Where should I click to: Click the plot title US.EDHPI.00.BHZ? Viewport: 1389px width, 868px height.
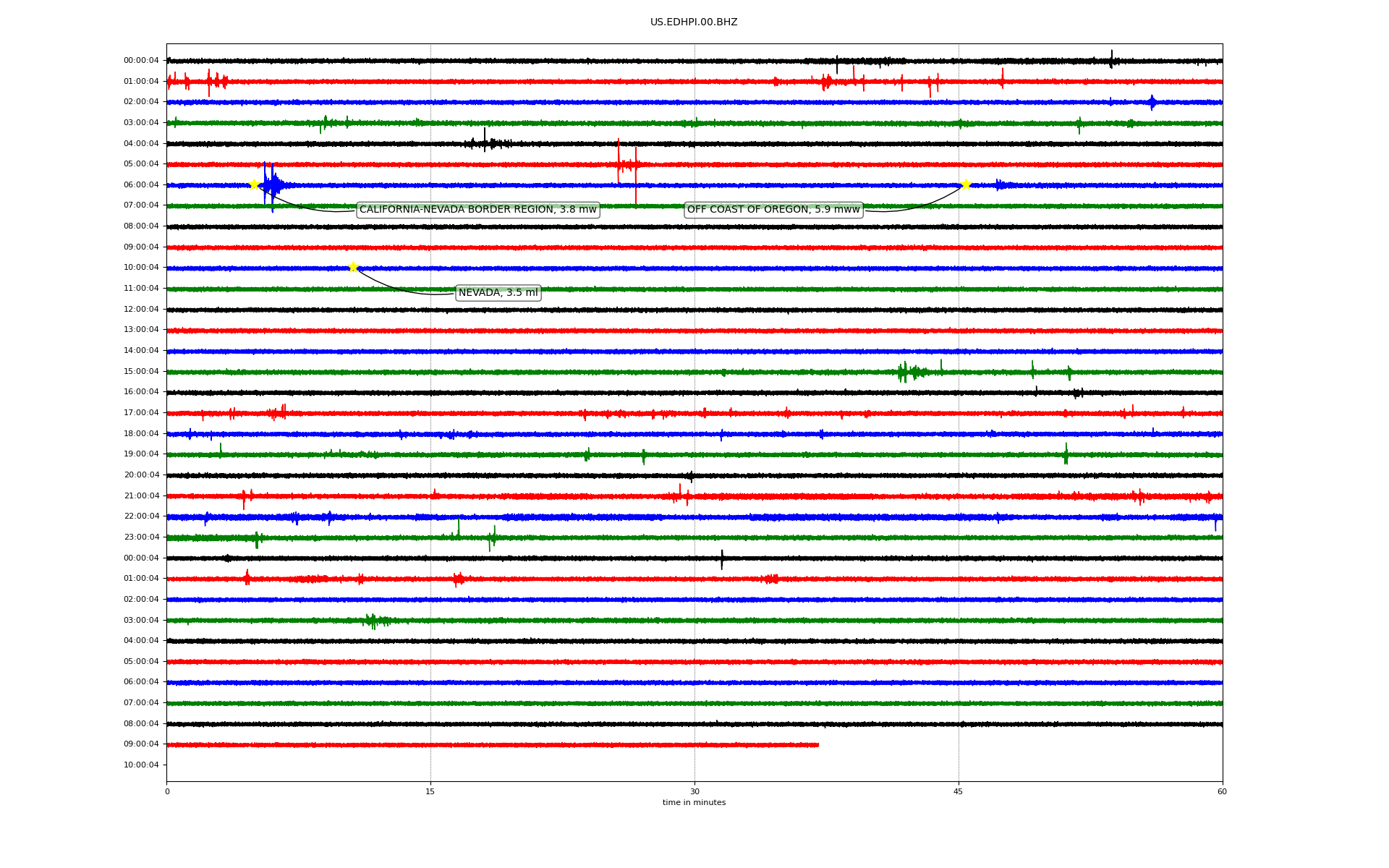[694, 22]
